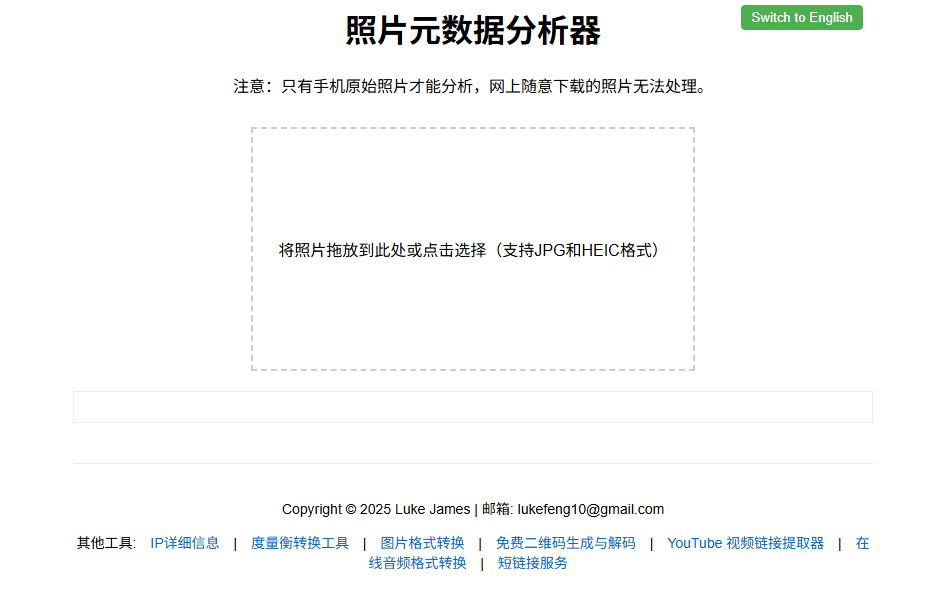
Task: Click the lukefeng10@gmail.com email text
Action: 591,510
